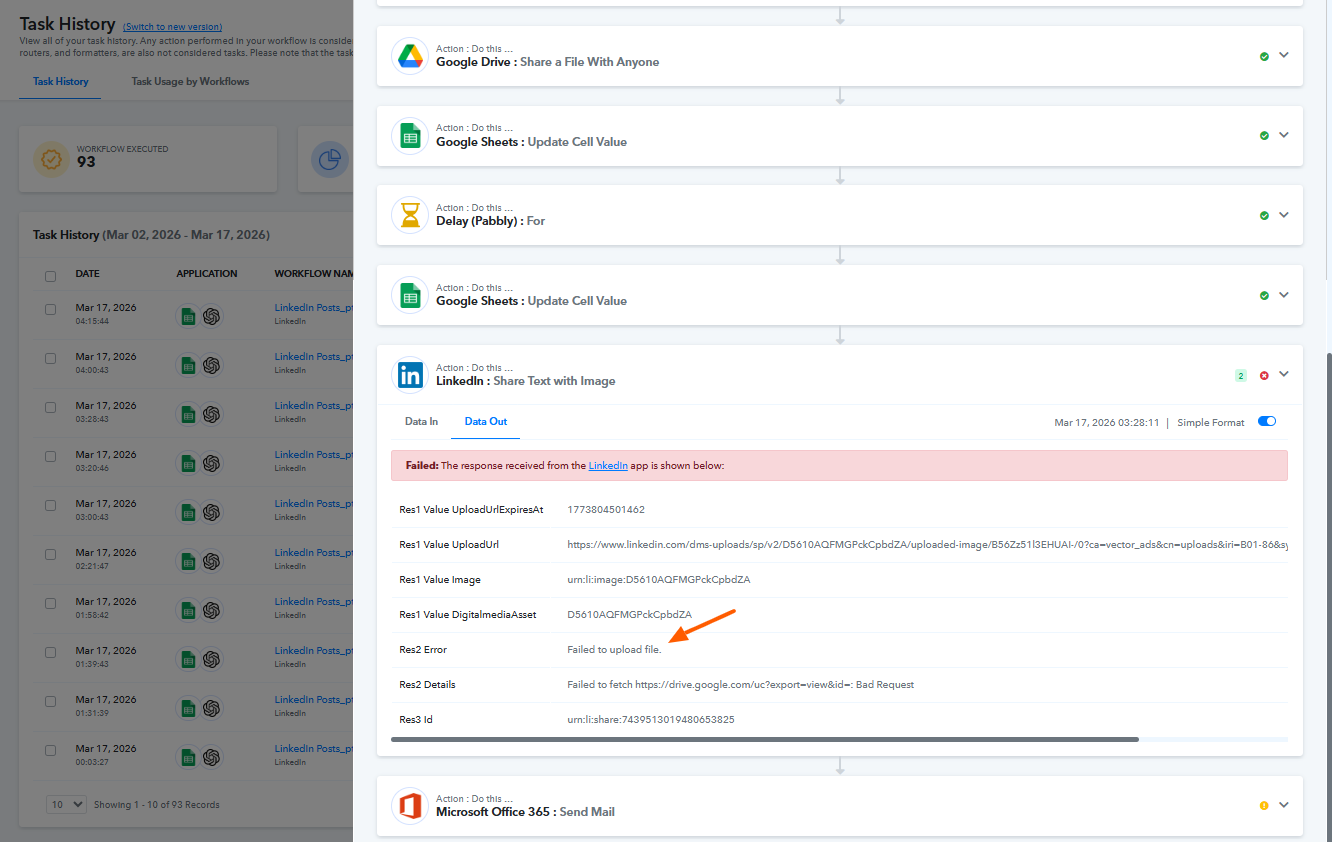Collapse the LinkedIn Share Text with Image step
This screenshot has height=842, width=1332.
pos(1284,375)
